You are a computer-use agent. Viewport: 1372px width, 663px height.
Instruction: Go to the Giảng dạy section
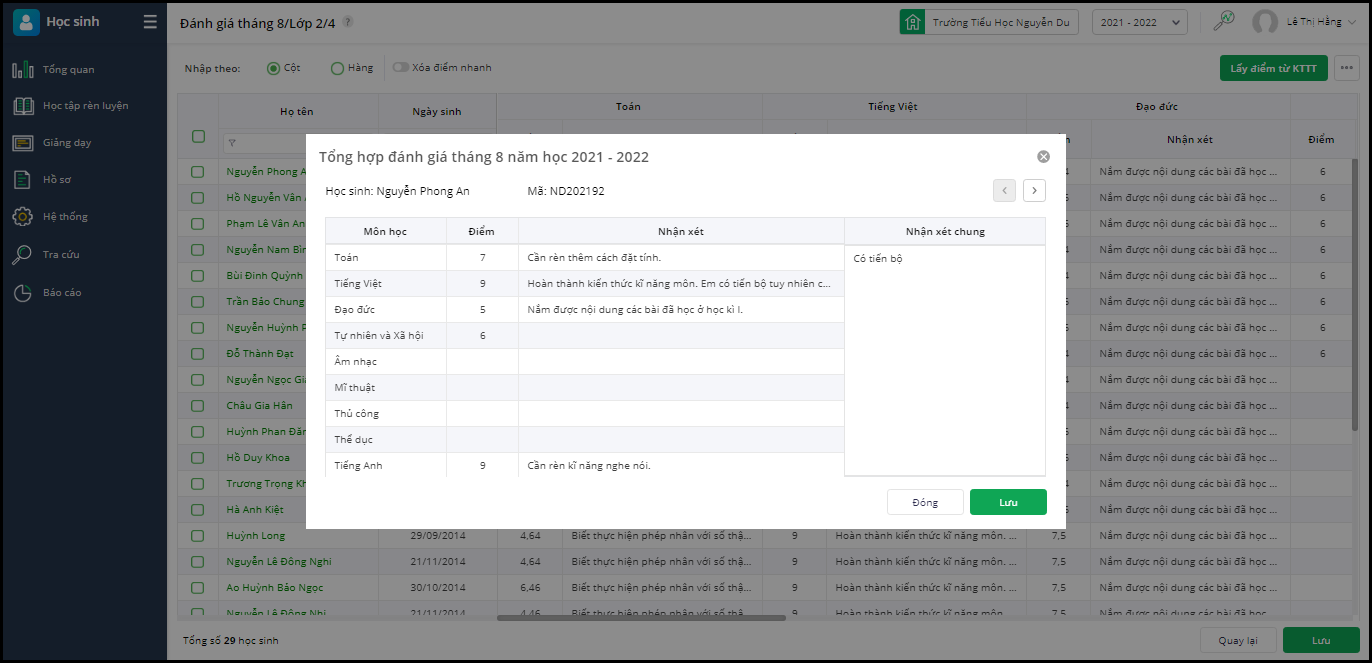click(x=66, y=143)
